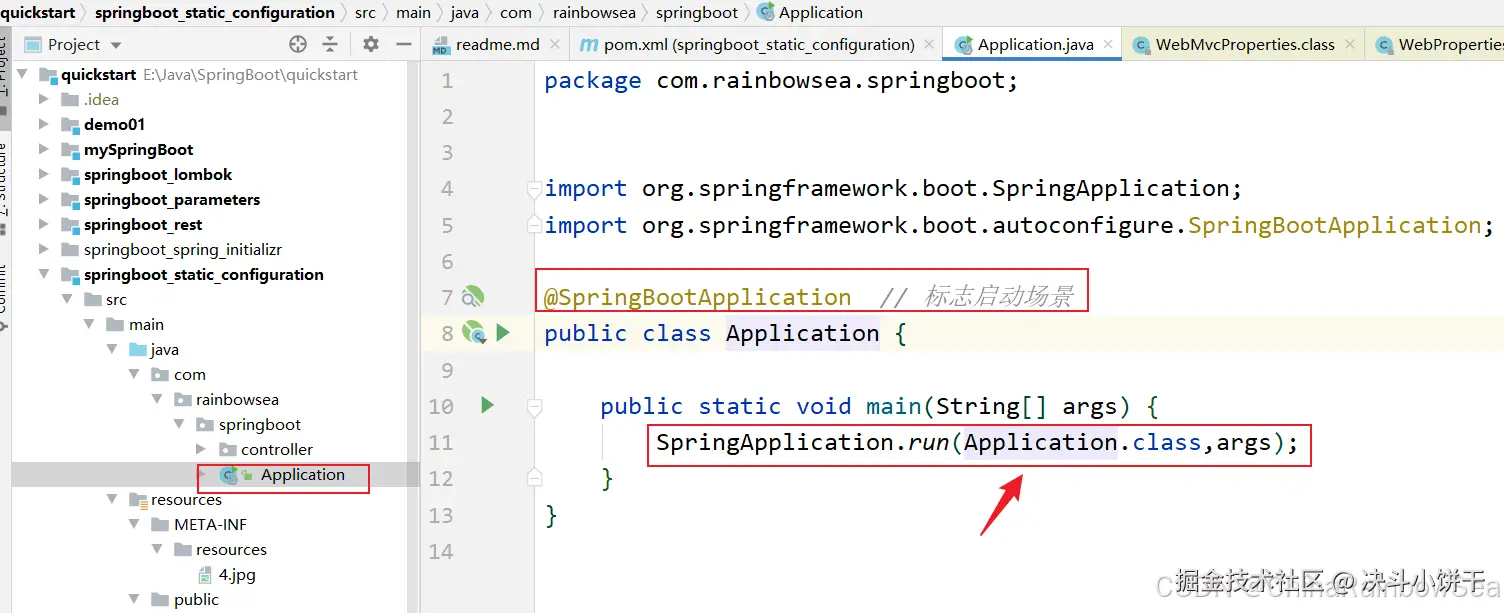Screen dimensions: 1504x613
Task: Expand the demo01 module
Action: [44, 124]
